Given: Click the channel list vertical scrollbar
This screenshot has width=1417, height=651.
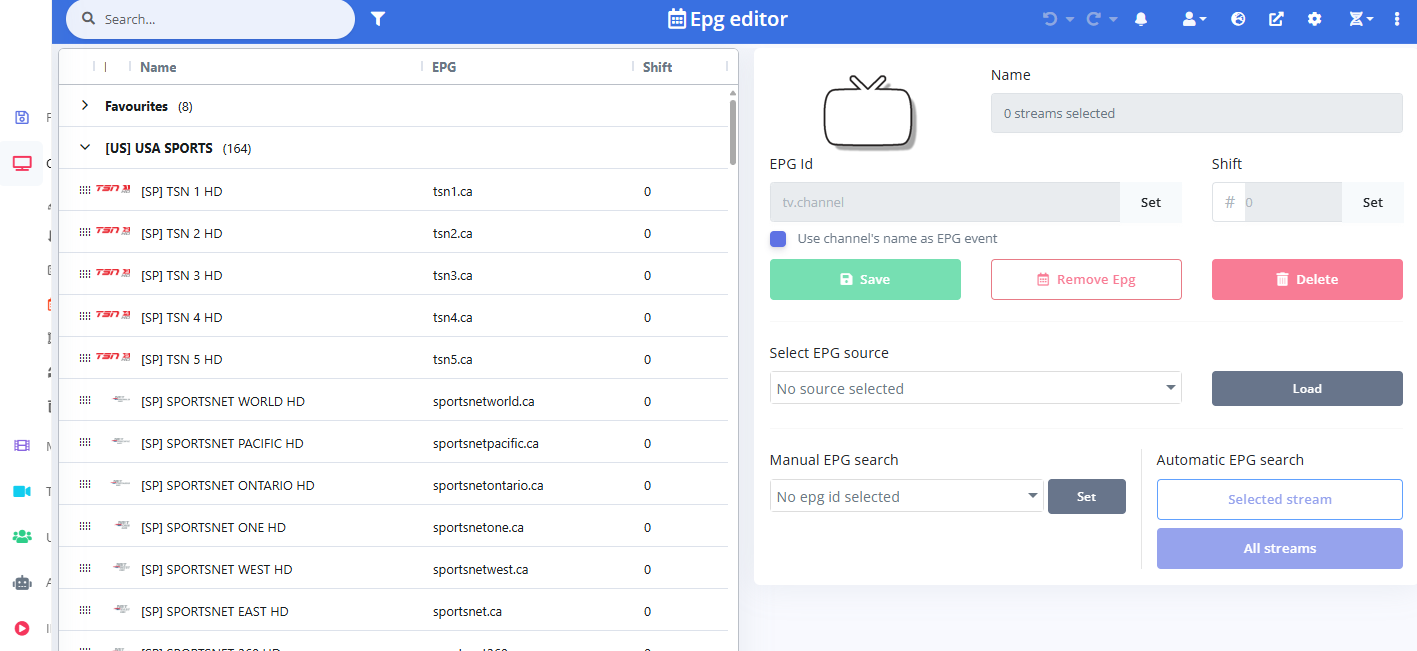Looking at the screenshot, I should pos(733,130).
